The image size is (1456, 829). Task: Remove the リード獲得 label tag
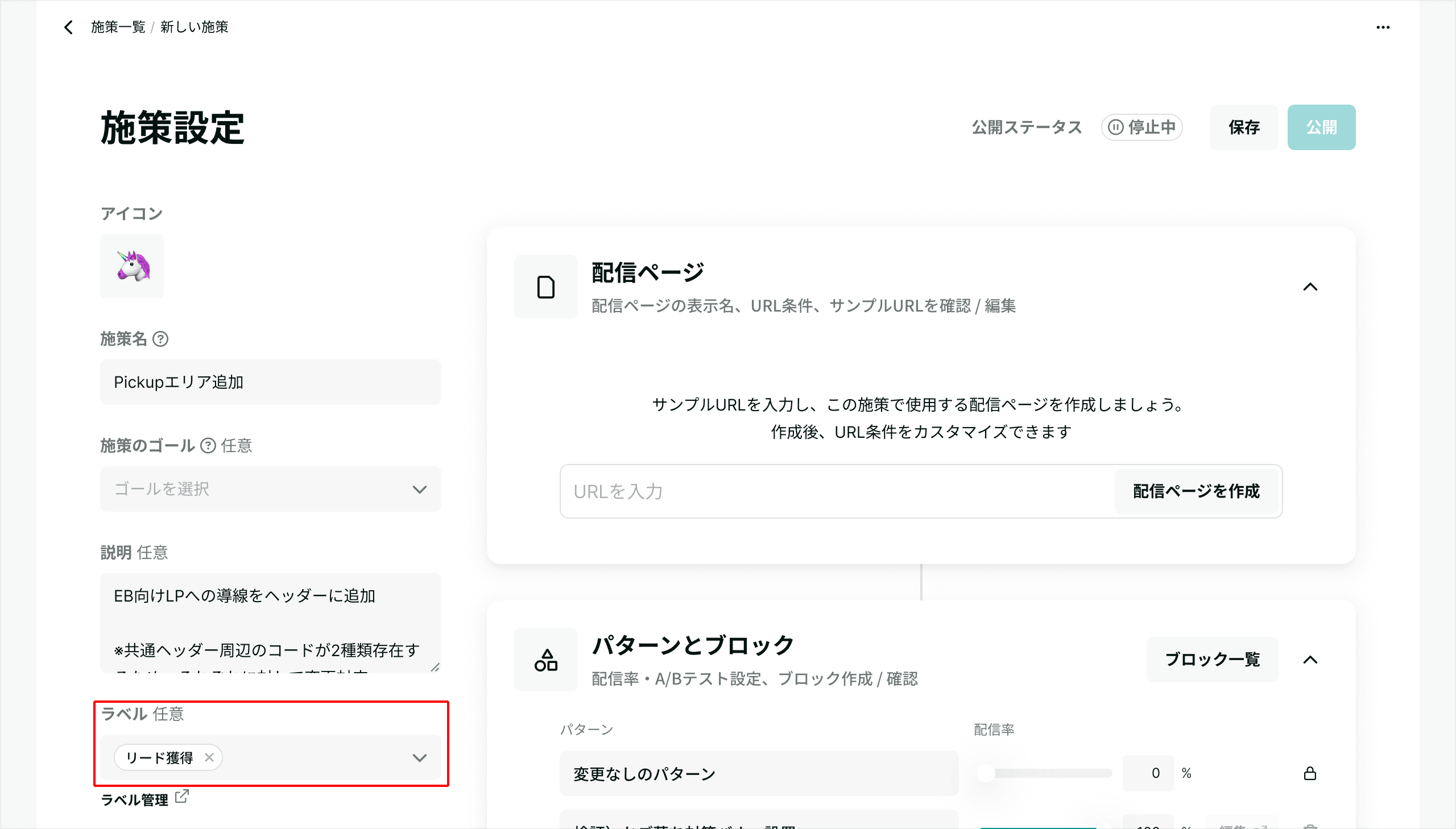209,757
